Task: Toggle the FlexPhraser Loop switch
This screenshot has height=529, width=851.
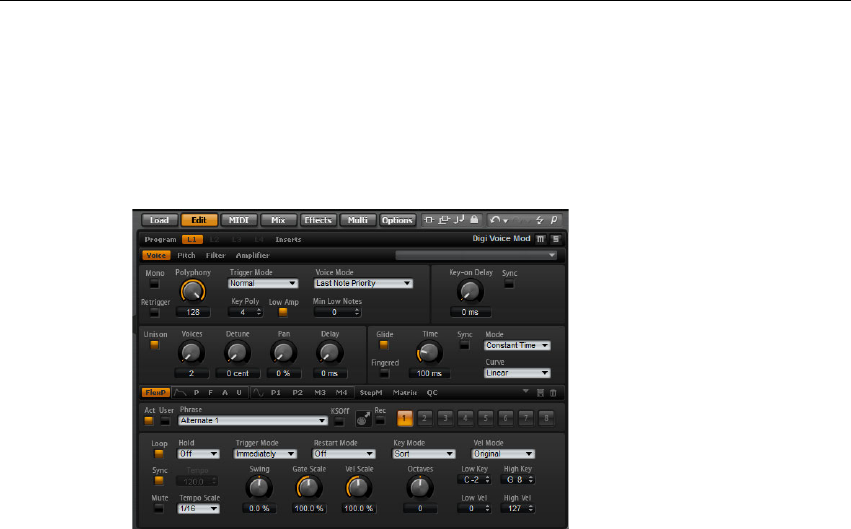Action: click(x=158, y=454)
